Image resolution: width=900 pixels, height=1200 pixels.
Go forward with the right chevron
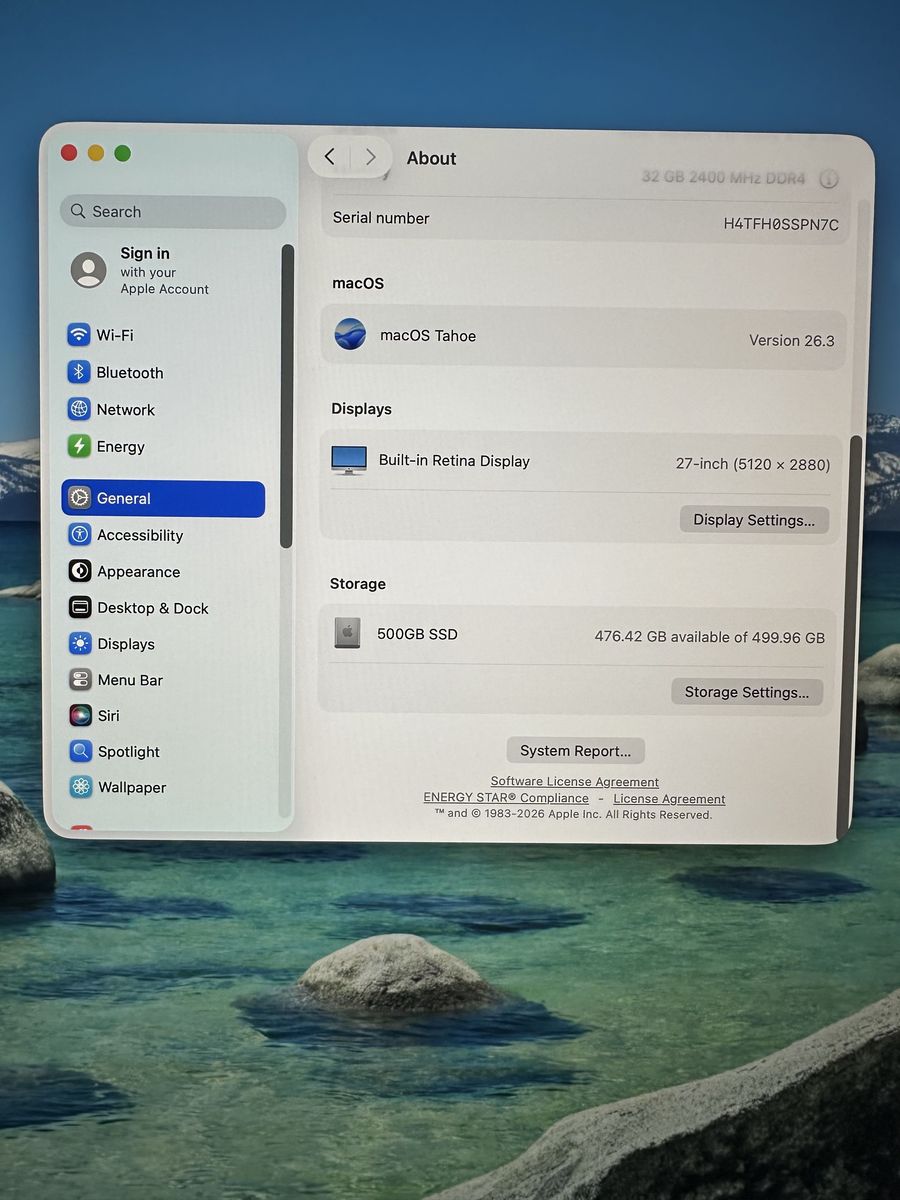(370, 157)
